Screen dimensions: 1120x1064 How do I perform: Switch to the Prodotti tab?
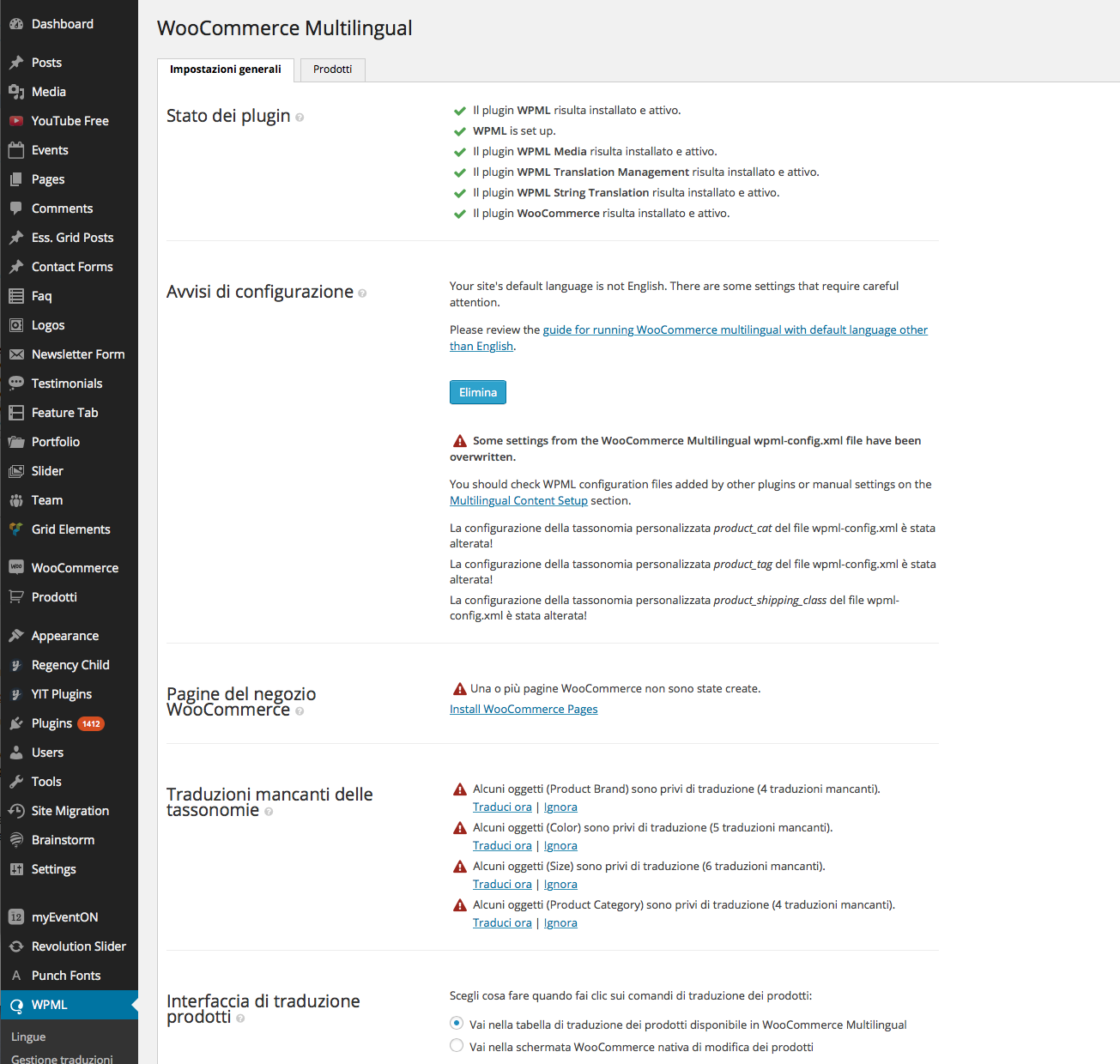tap(333, 70)
